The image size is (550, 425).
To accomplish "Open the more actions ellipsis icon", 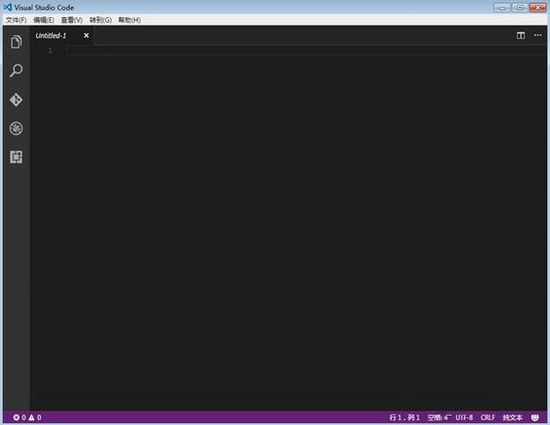I will click(538, 35).
